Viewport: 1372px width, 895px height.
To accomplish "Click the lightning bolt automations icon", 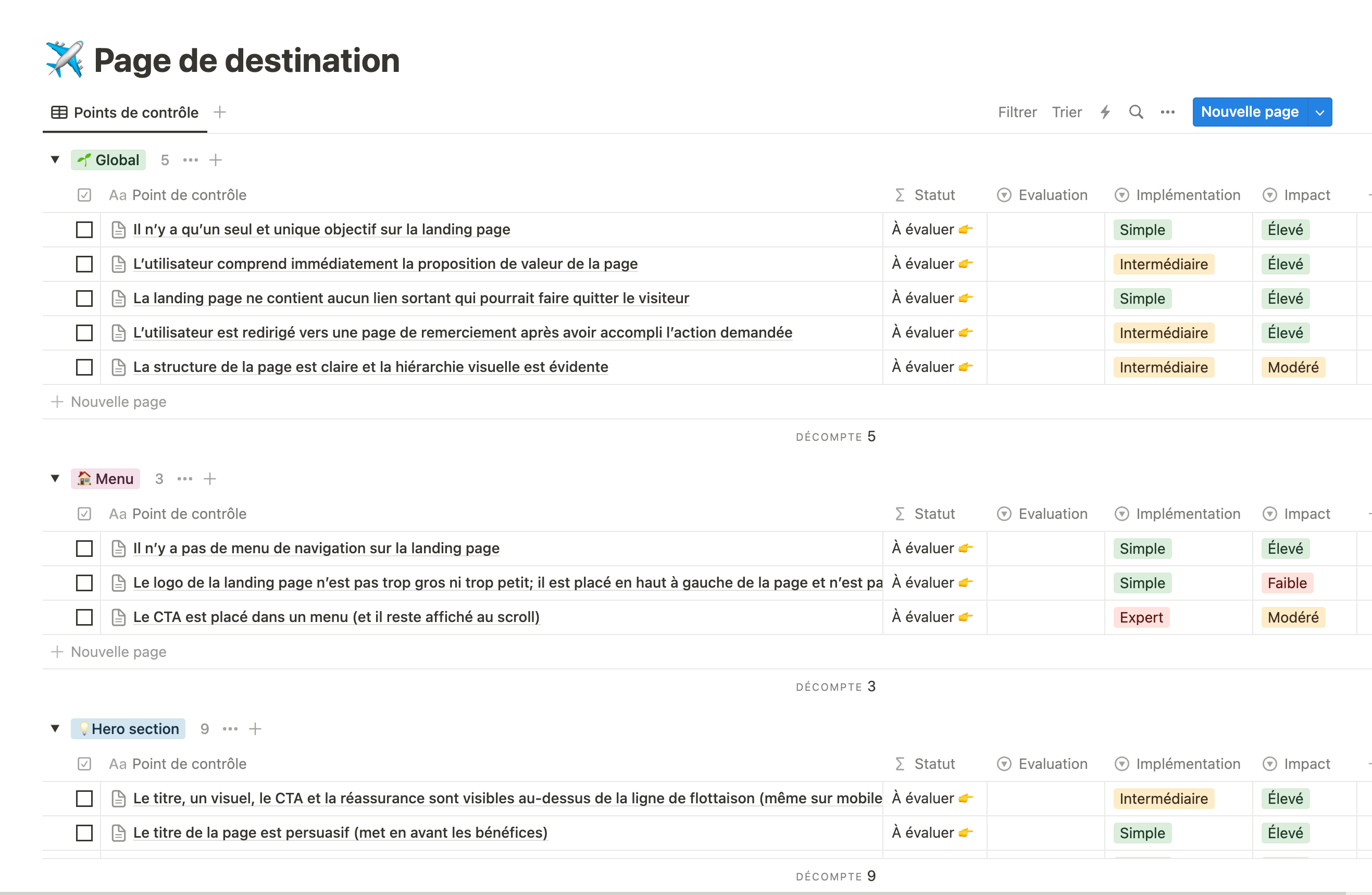I will click(x=1105, y=112).
